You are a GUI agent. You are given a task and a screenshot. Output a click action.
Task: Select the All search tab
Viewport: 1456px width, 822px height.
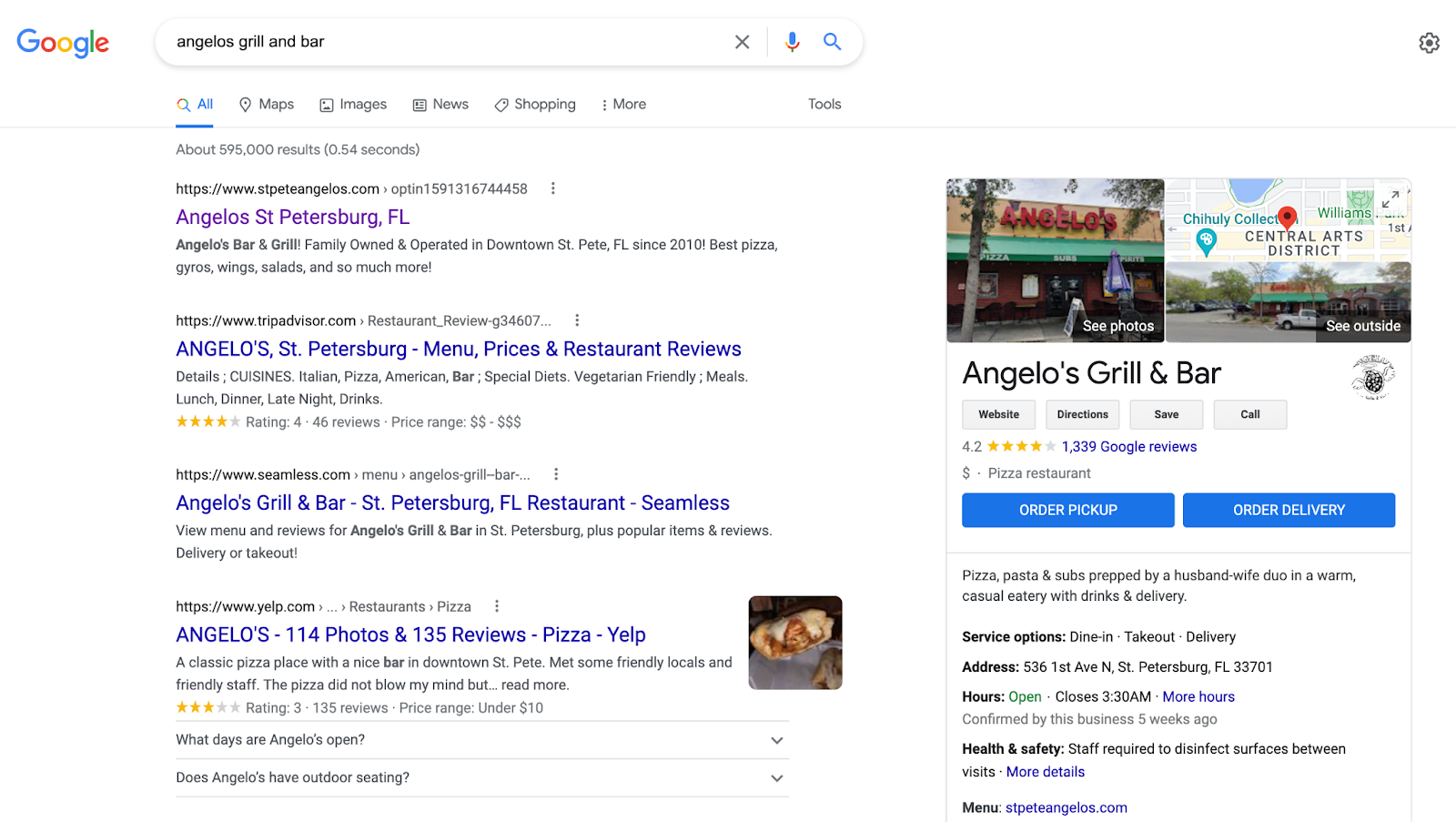coord(195,105)
